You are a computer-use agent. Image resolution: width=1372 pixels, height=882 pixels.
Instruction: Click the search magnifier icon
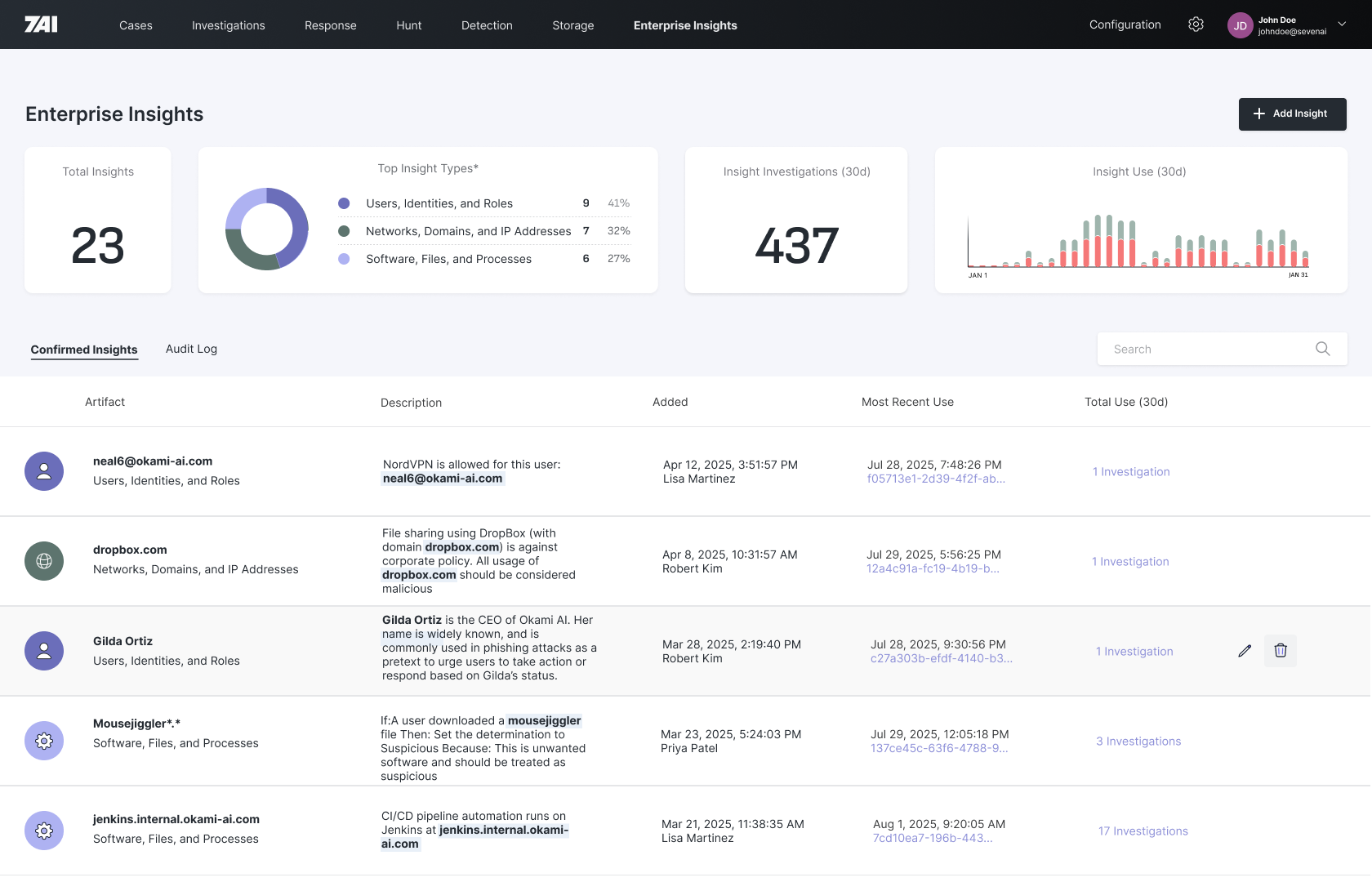(x=1322, y=349)
